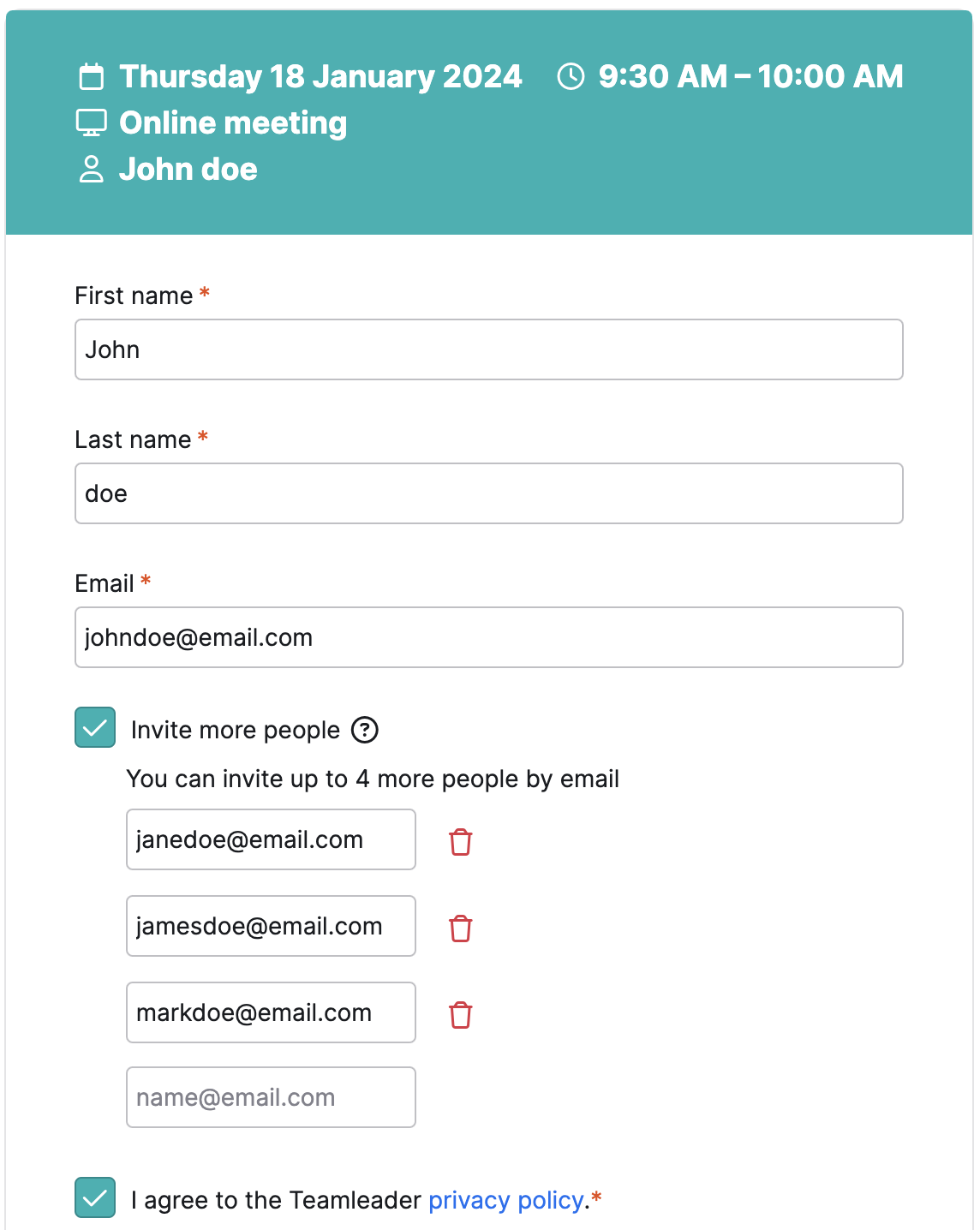Click the person icon beside John doe
The width and height of the screenshot is (980, 1230).
[x=91, y=169]
